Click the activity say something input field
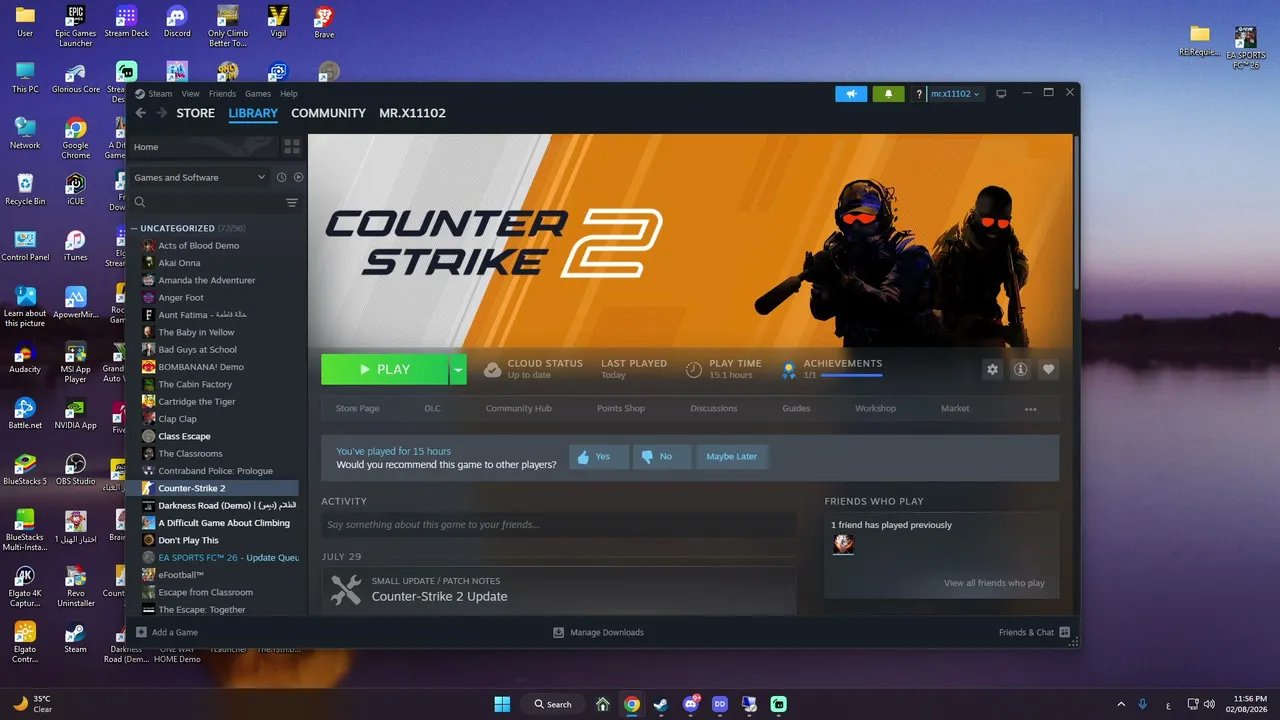Image resolution: width=1280 pixels, height=720 pixels. pos(559,524)
